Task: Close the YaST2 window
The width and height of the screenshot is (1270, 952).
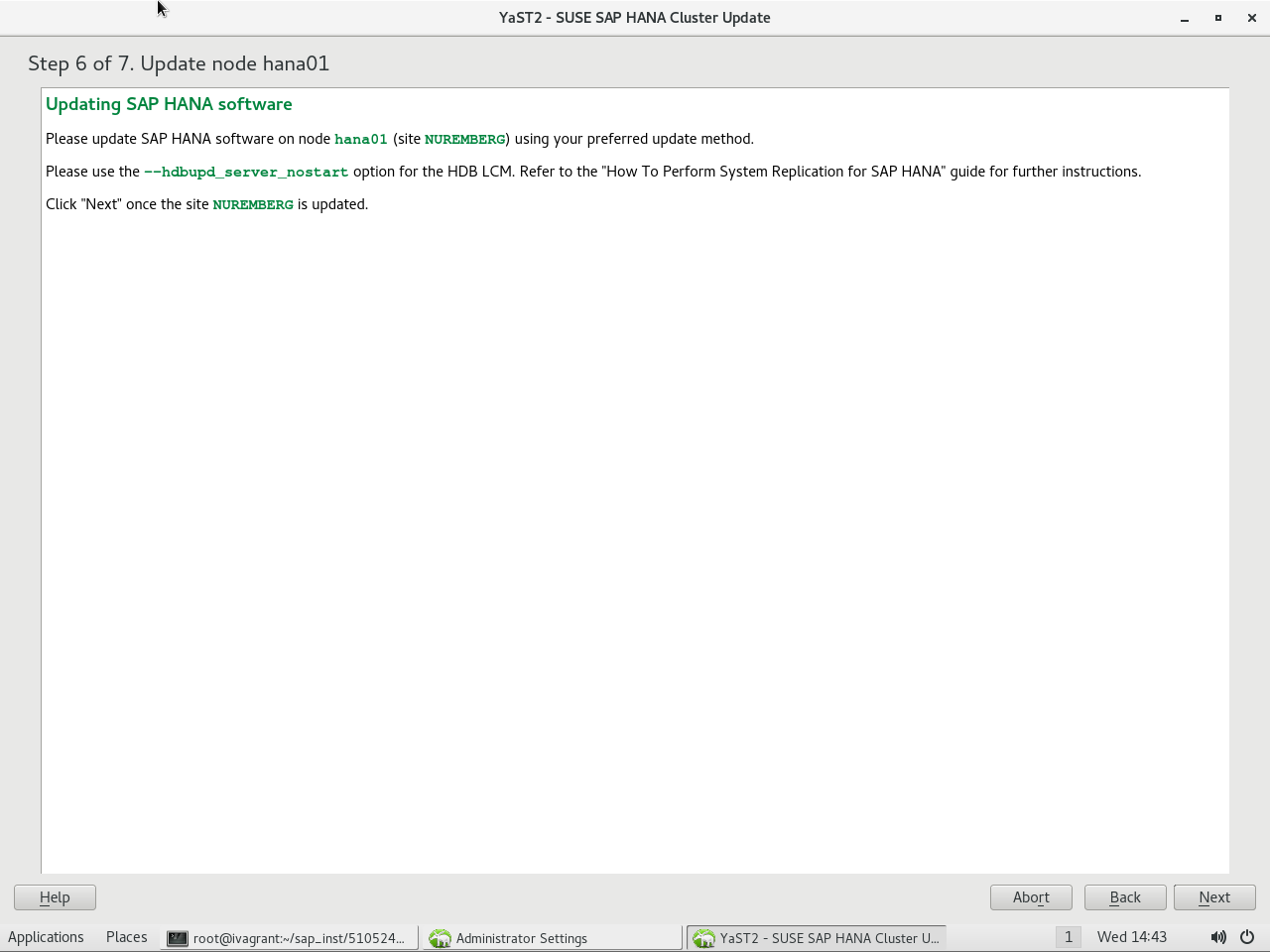Action: coord(1252,18)
